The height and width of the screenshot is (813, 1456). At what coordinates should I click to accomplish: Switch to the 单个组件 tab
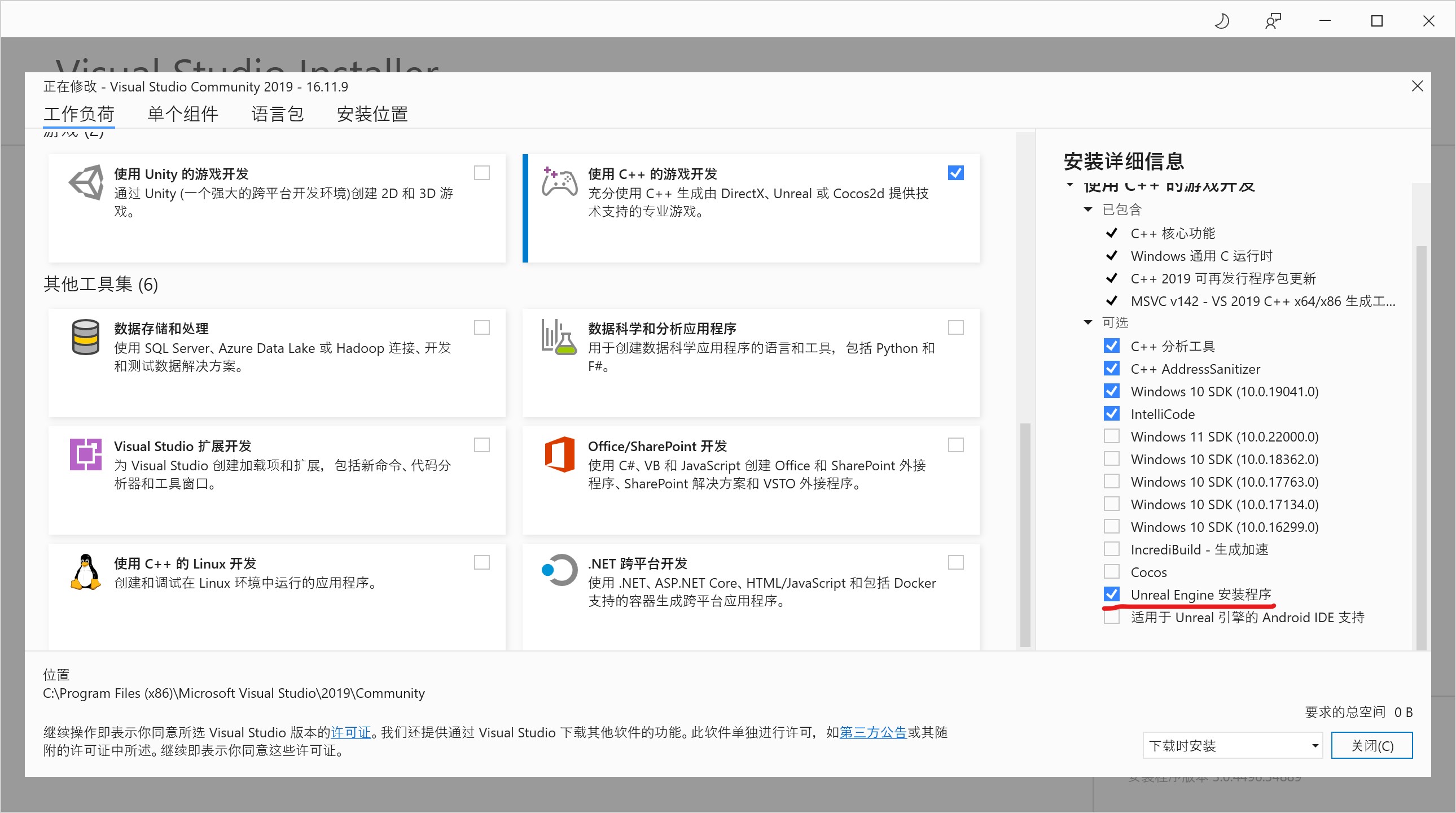click(x=183, y=114)
